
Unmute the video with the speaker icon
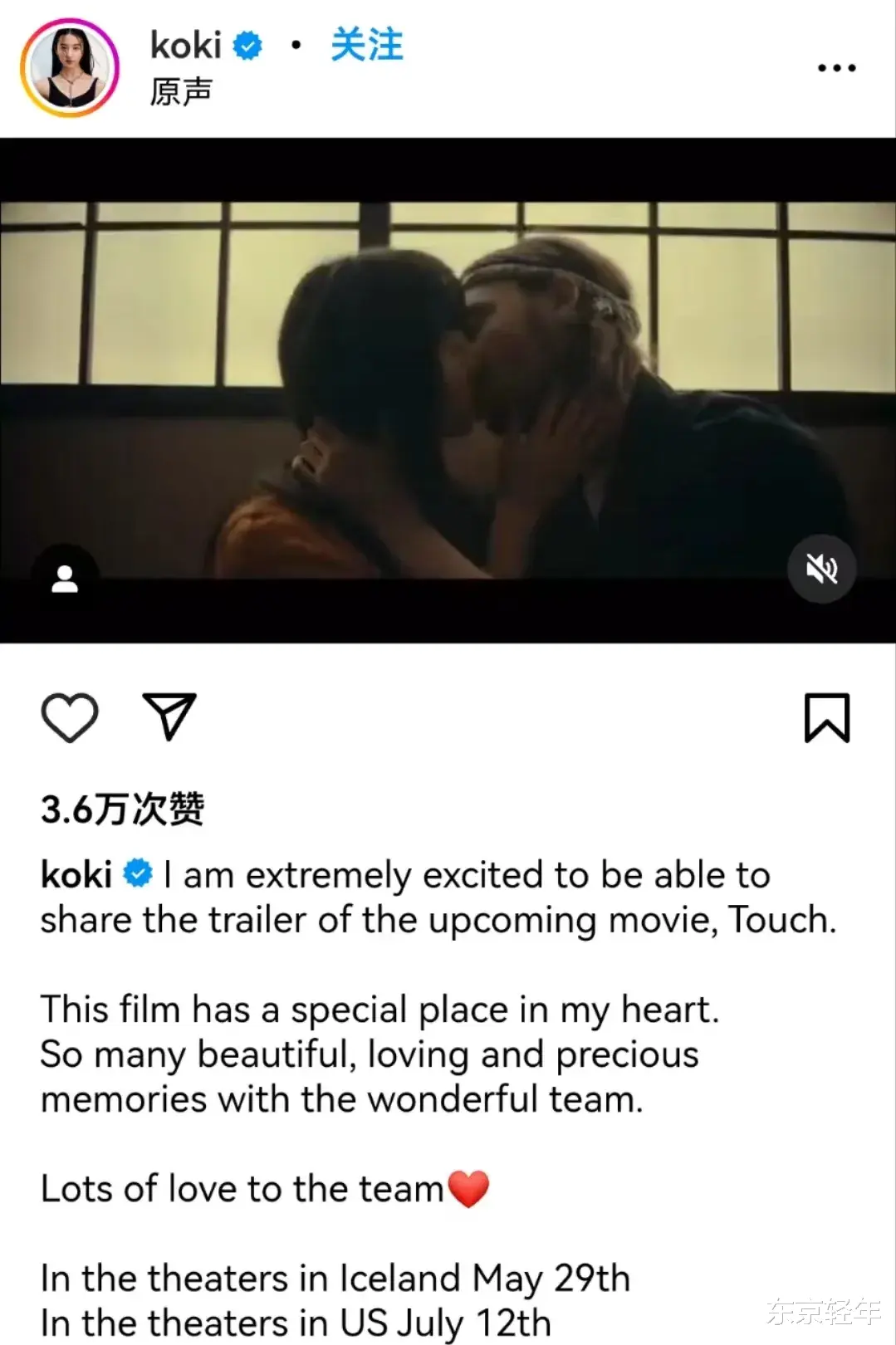[821, 570]
